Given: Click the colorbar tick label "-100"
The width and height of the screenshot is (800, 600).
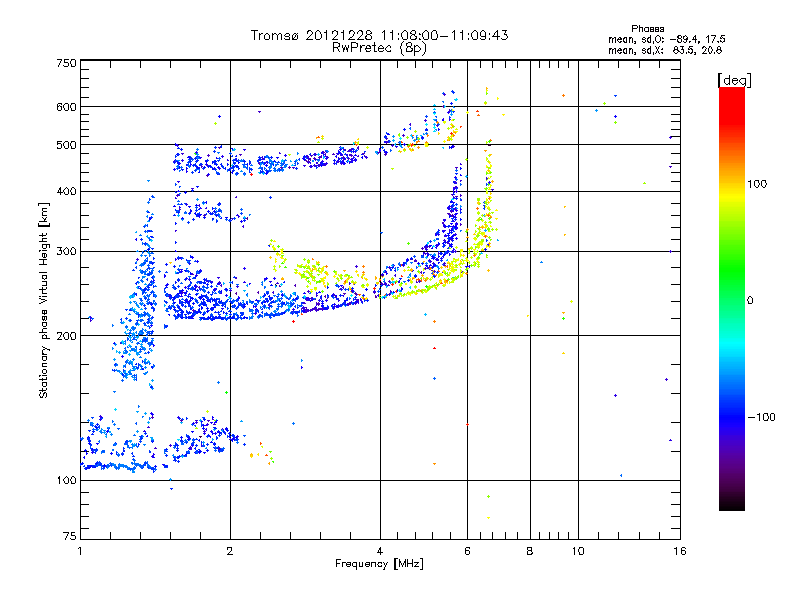Looking at the screenshot, I should coord(761,417).
